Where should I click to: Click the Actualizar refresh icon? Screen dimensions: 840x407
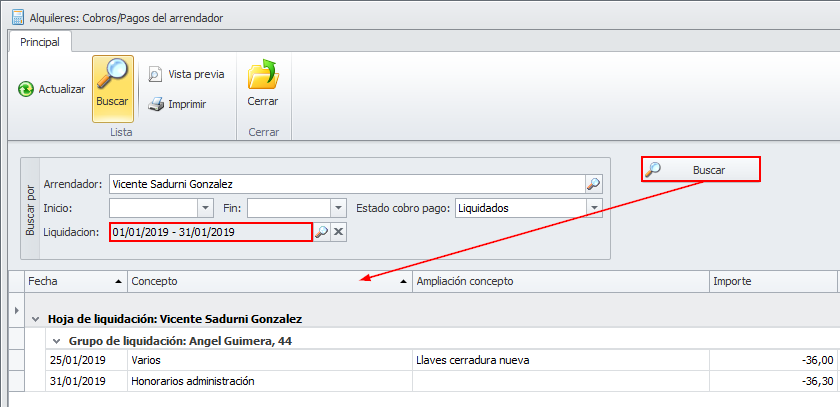point(25,89)
